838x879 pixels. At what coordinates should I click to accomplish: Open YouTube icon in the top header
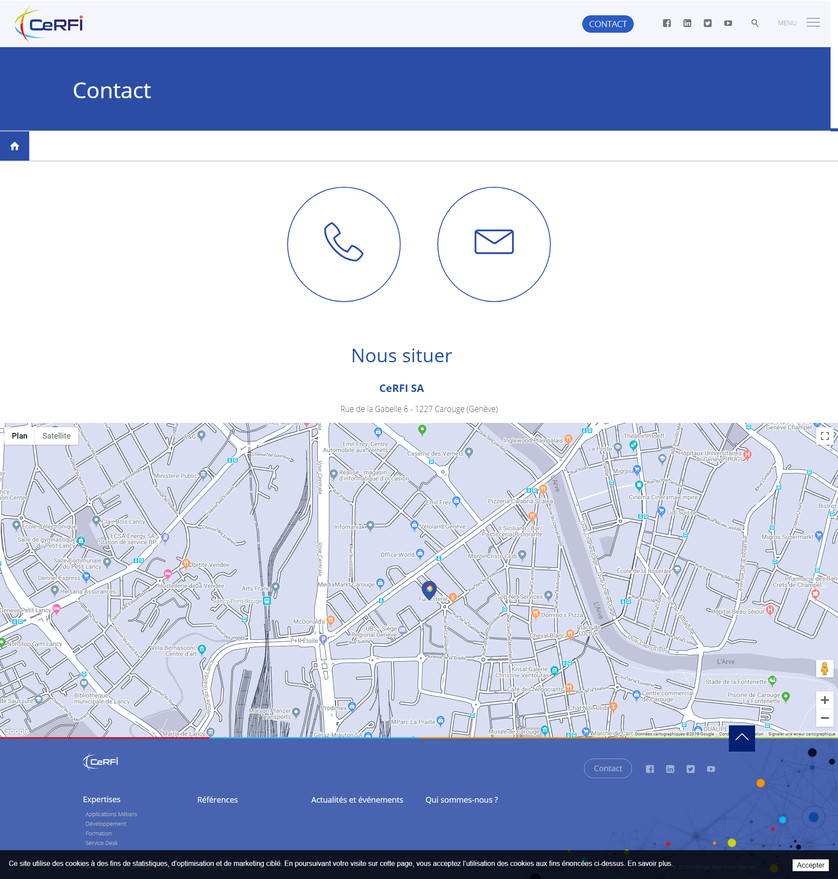coord(728,23)
